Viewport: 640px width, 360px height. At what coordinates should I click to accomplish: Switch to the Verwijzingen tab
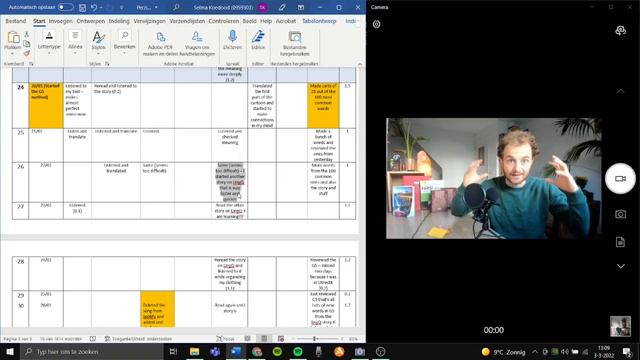(x=150, y=21)
